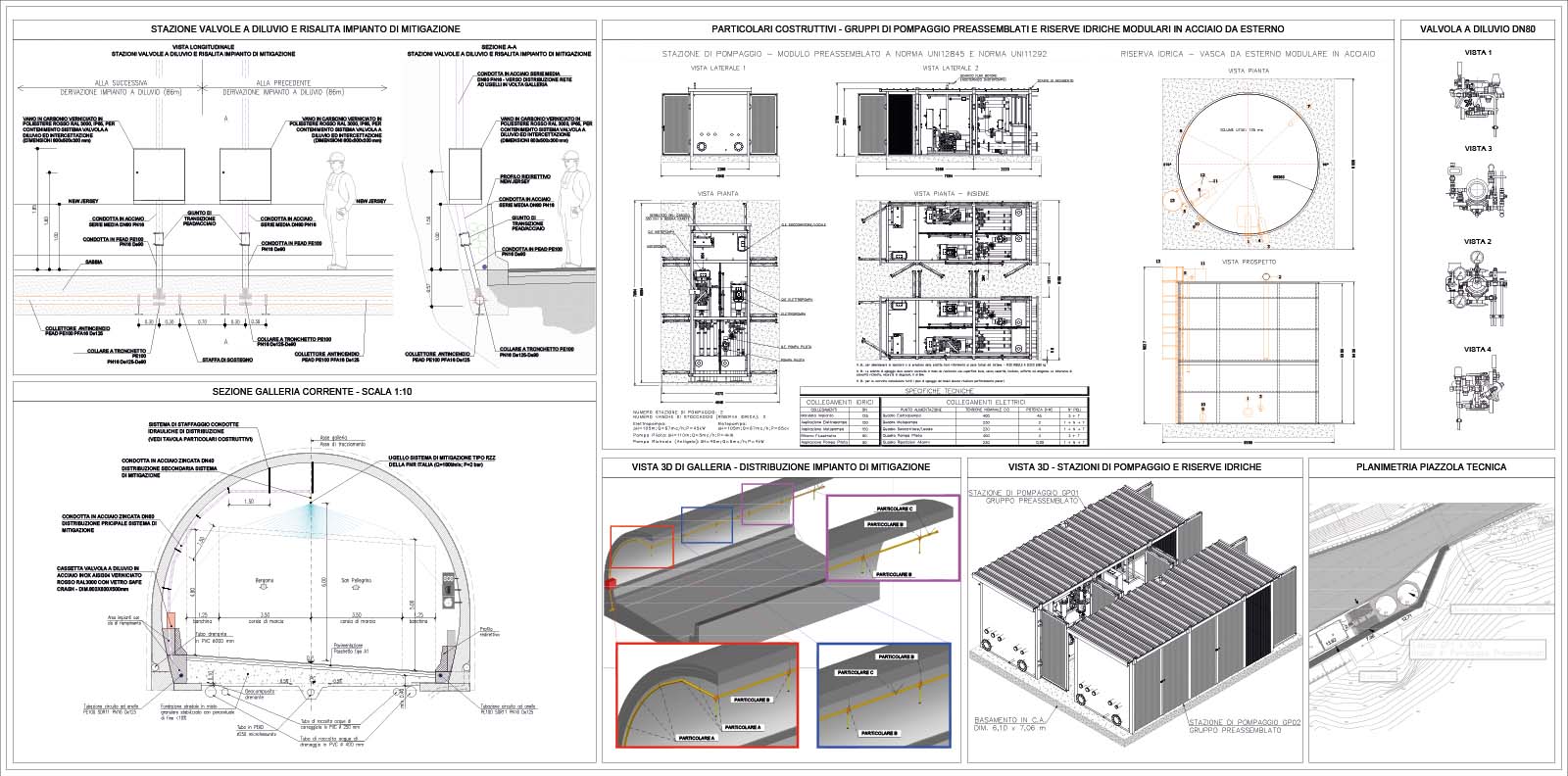The image size is (1568, 776).
Task: Click the pump module drawing under VISTA LATERALE 1
Action: pyautogui.click(x=718, y=122)
